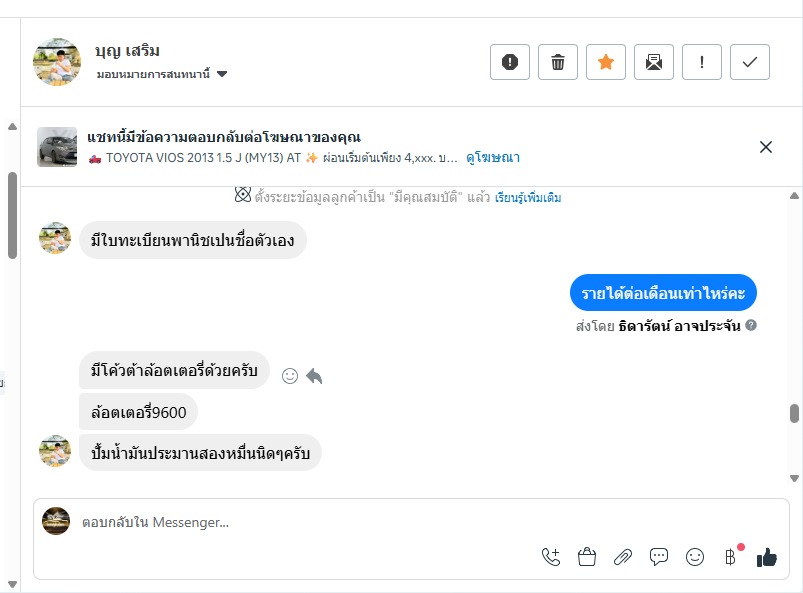Flag conversation with the exclamation mark button
The image size is (803, 593).
tap(702, 62)
